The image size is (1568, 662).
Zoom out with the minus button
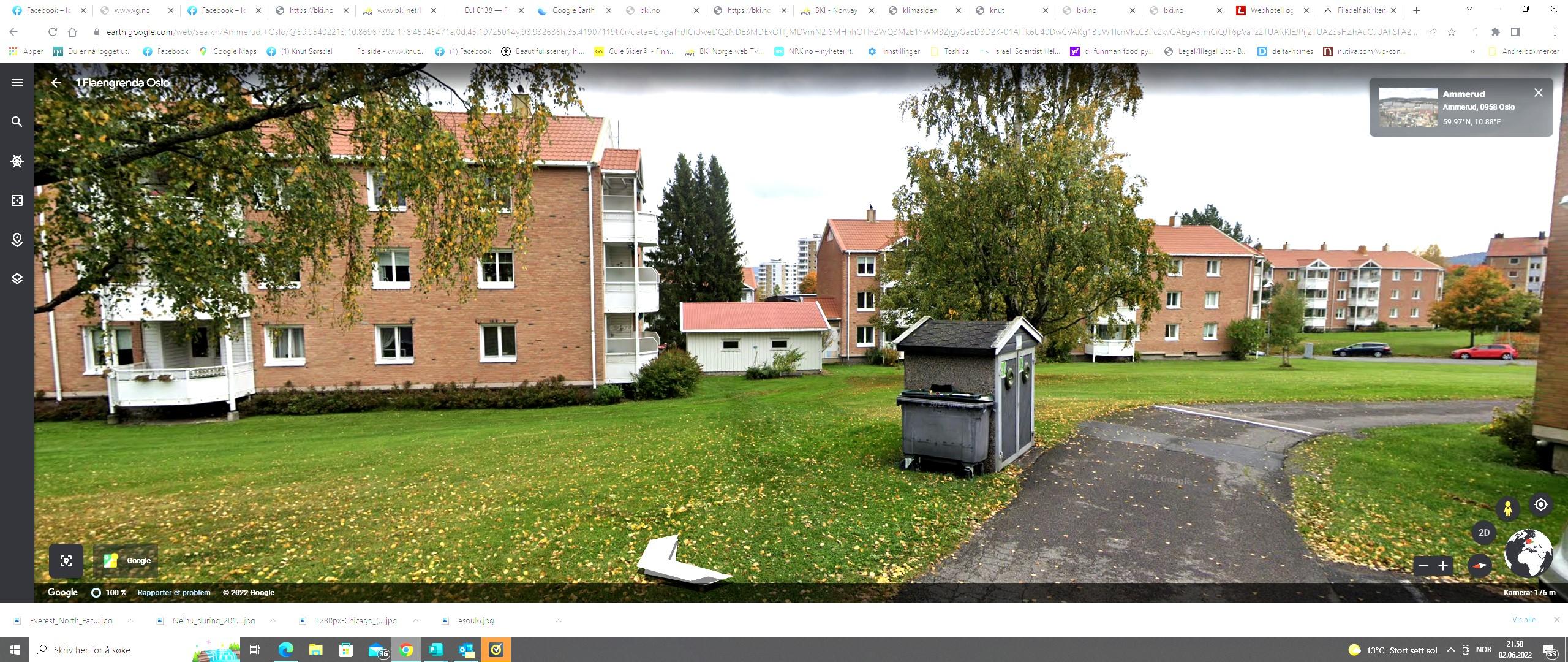click(x=1423, y=566)
